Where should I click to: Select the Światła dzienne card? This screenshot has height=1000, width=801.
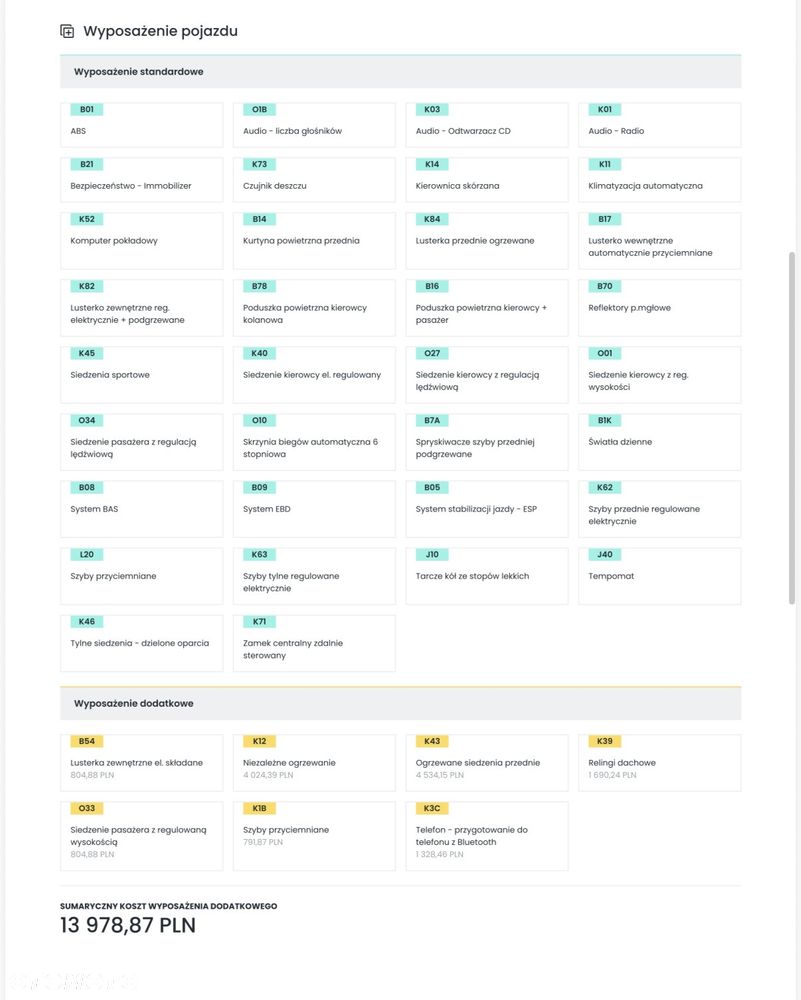659,442
